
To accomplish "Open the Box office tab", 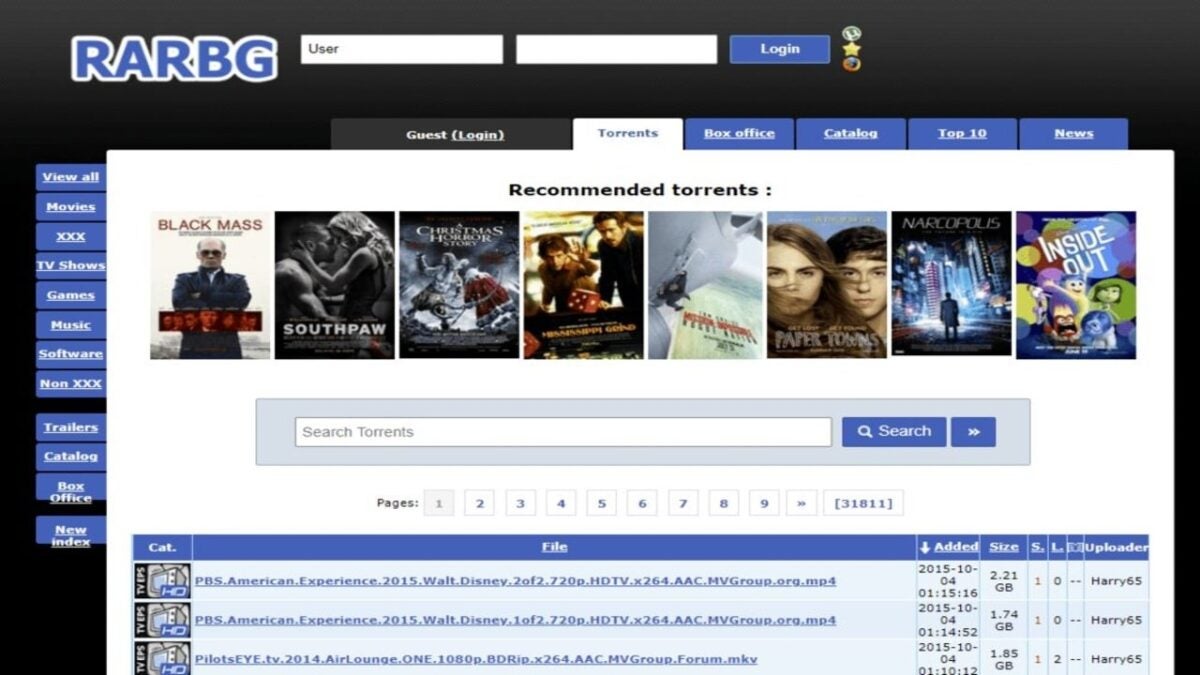I will click(x=739, y=134).
